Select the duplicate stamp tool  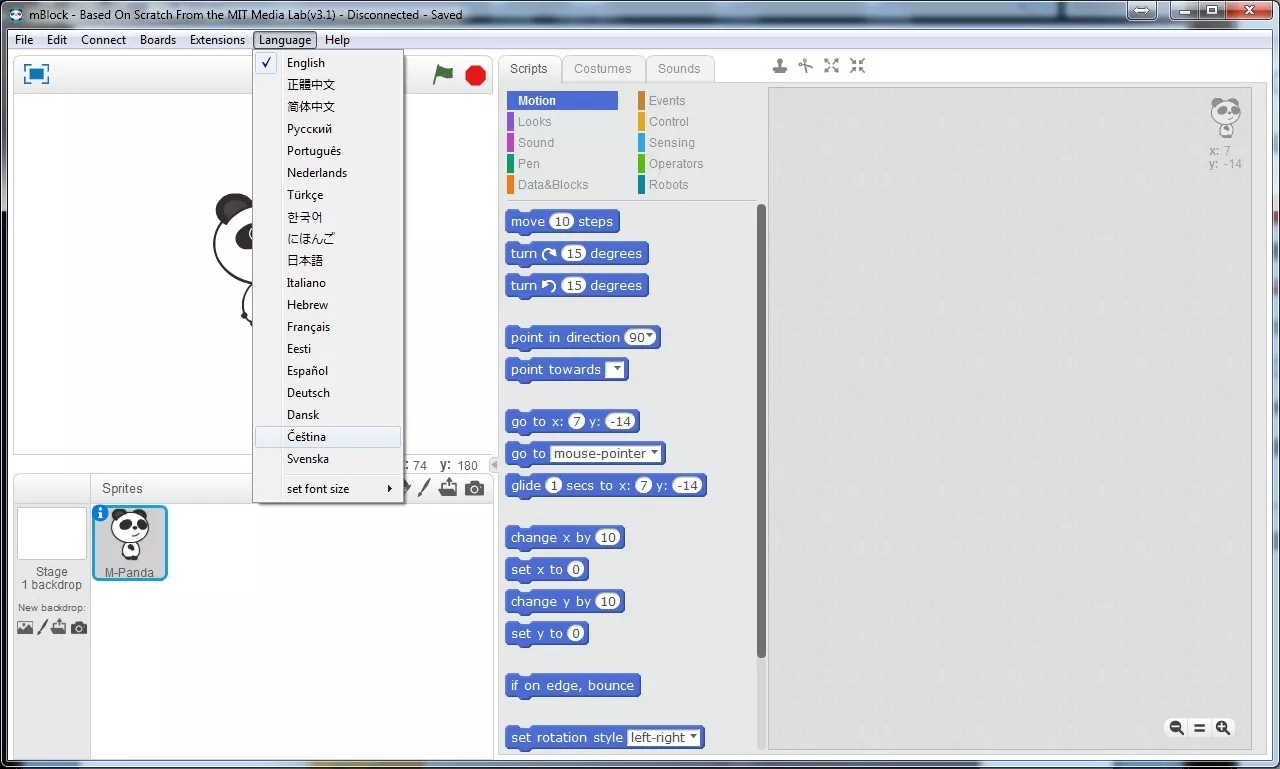tap(780, 66)
